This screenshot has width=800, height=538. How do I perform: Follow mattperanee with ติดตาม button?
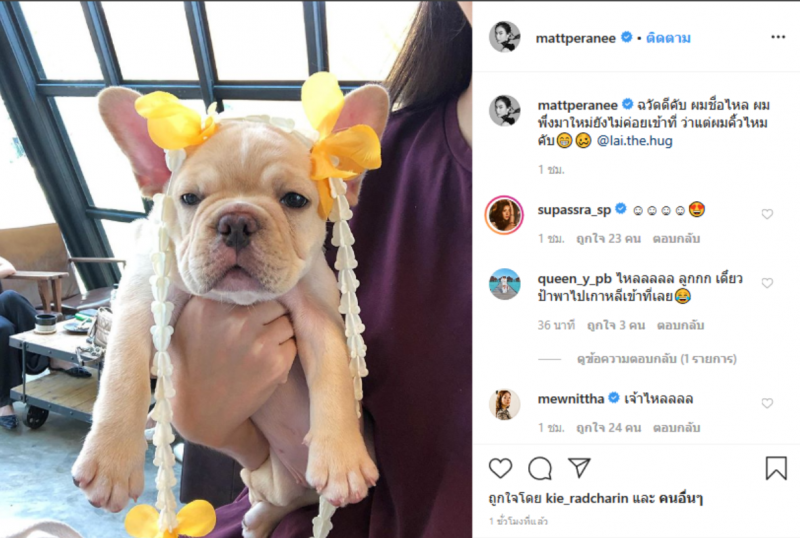(668, 38)
